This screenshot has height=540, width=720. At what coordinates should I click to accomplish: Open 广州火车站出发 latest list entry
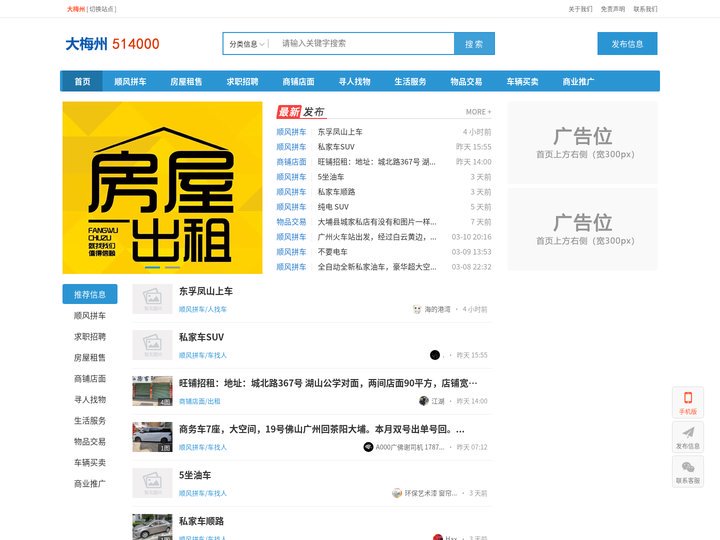click(377, 237)
